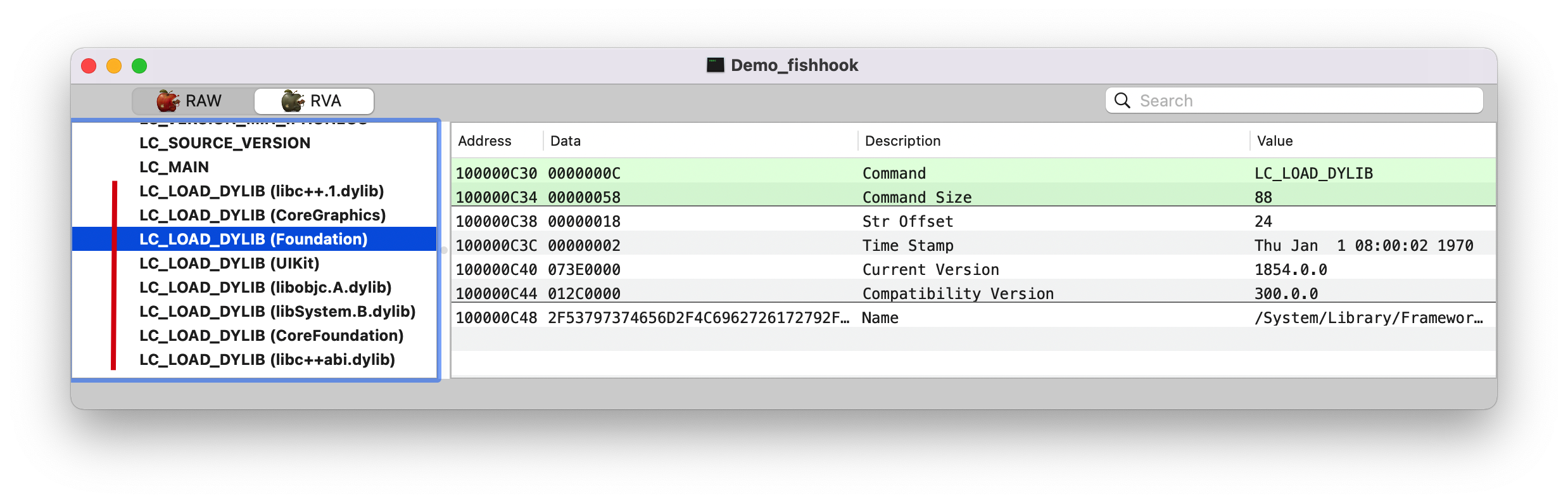This screenshot has width=1568, height=503.
Task: Click the Name description cell
Action: point(880,318)
